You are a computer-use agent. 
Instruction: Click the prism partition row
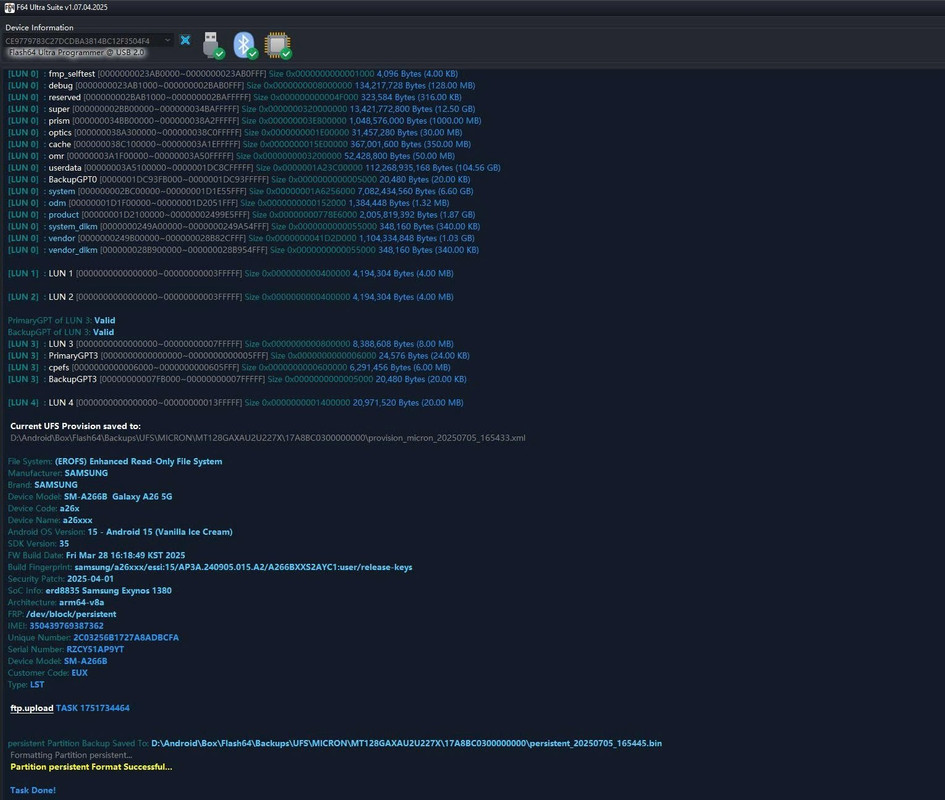[x=244, y=121]
